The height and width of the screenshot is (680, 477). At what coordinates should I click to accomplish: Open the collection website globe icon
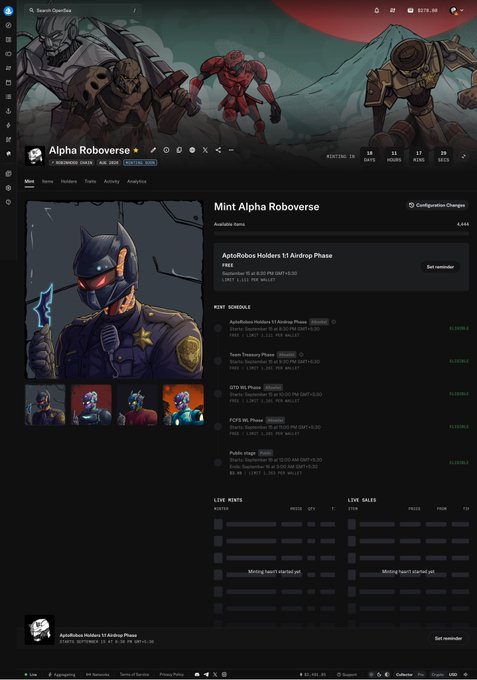[192, 150]
